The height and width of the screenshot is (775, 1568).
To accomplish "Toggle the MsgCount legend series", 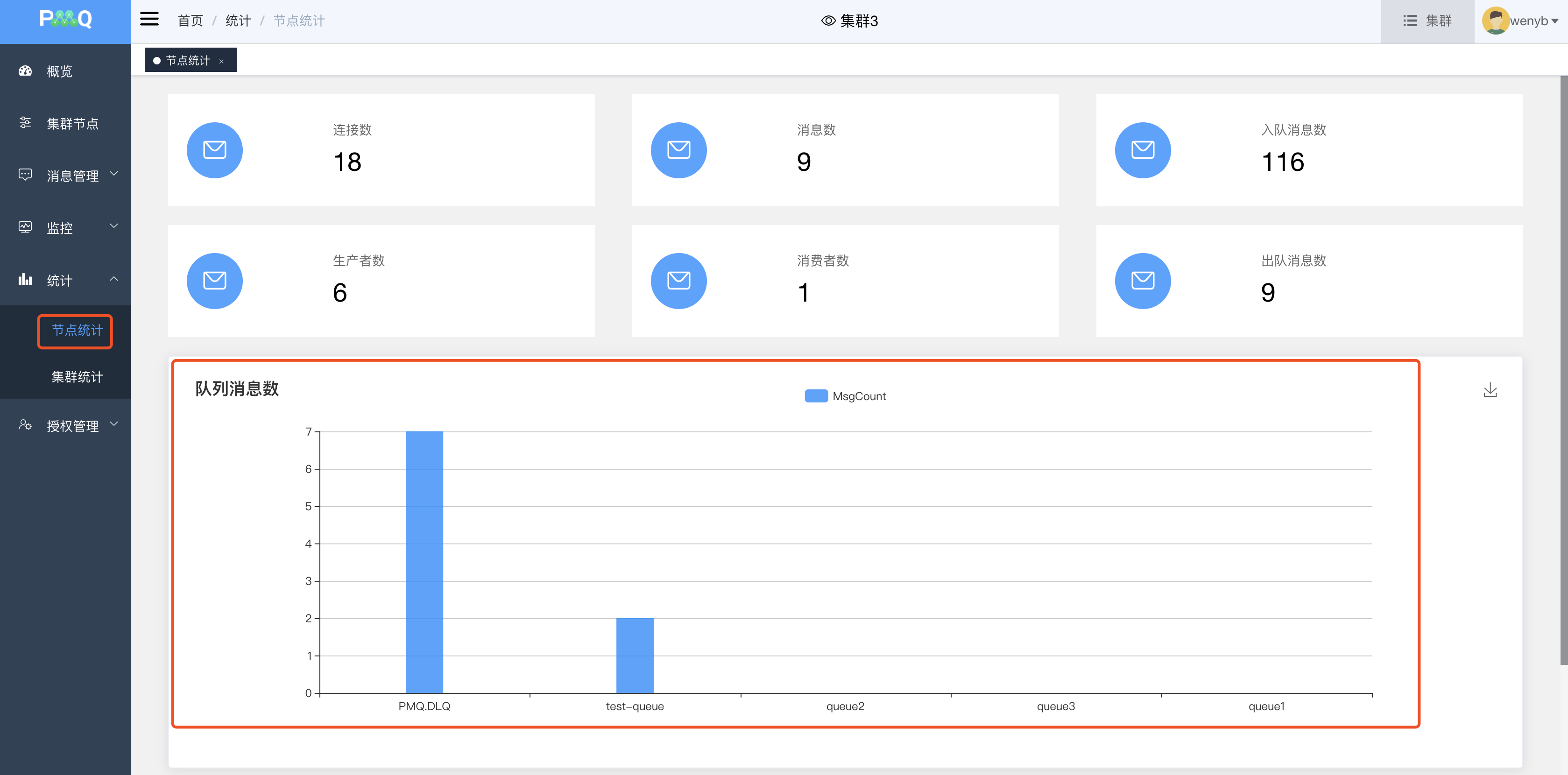I will (x=845, y=396).
